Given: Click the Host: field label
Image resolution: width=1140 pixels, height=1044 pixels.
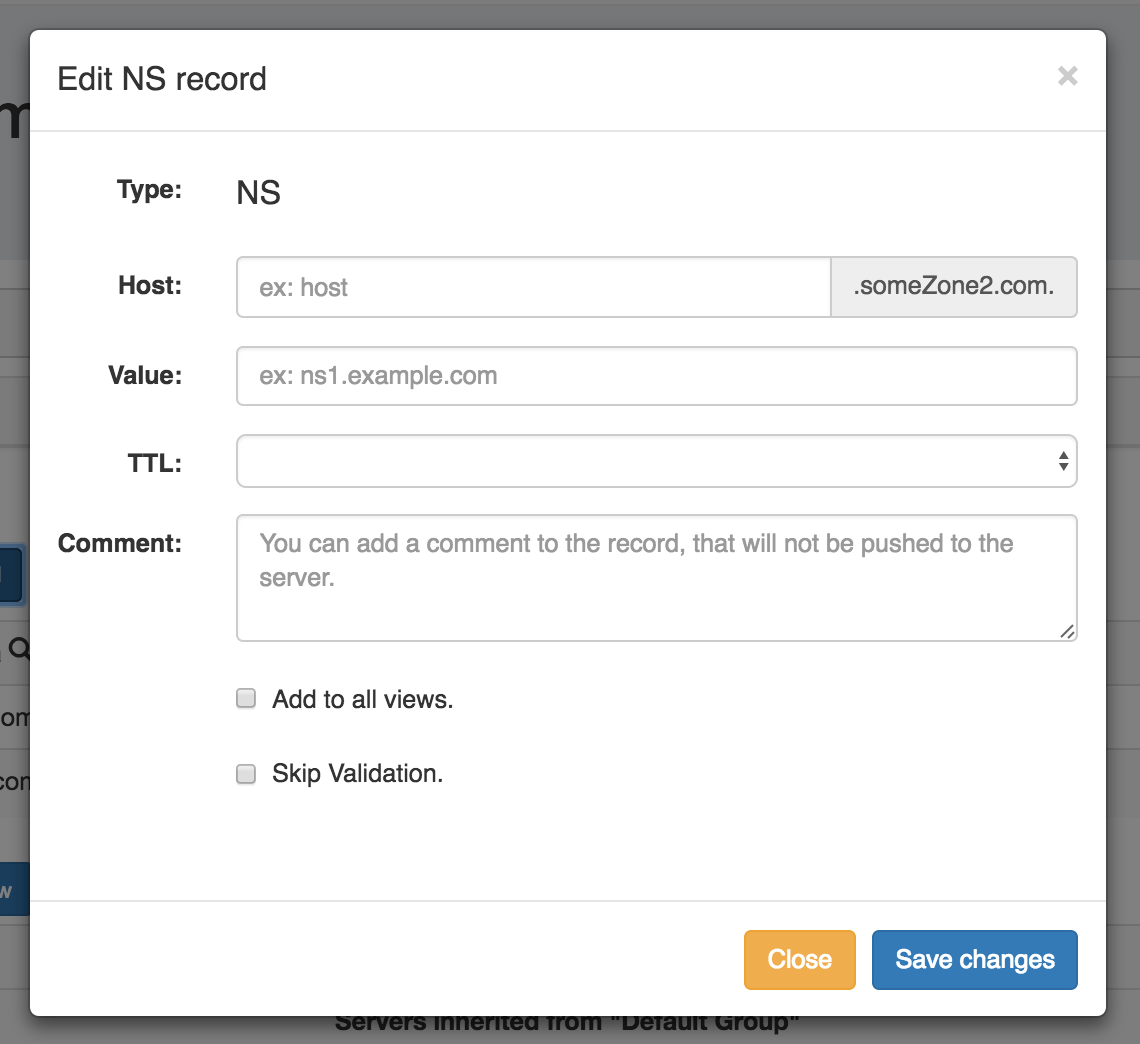Looking at the screenshot, I should coord(150,286).
